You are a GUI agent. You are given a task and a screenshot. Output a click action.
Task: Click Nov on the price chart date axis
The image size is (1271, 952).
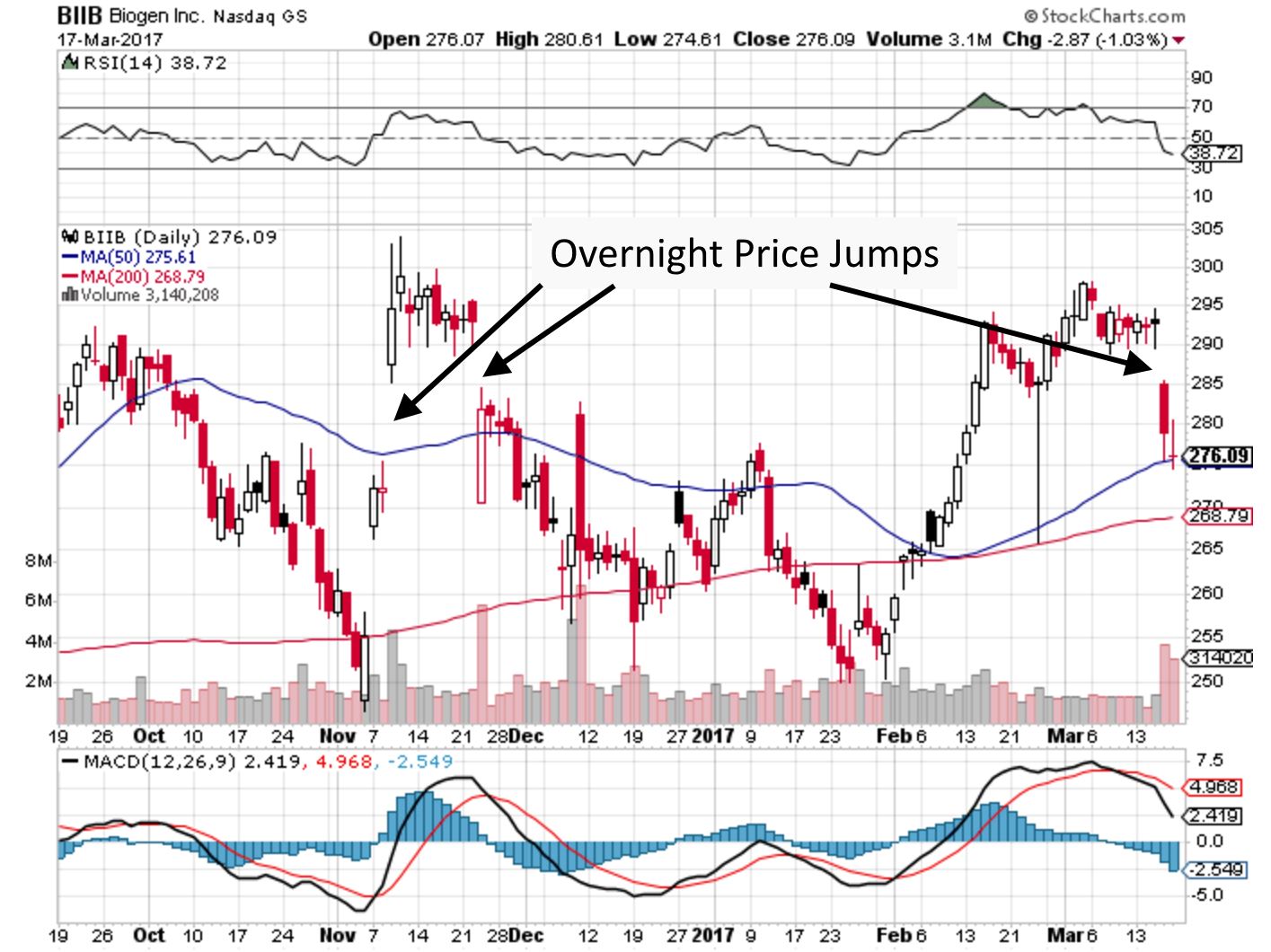click(x=338, y=736)
